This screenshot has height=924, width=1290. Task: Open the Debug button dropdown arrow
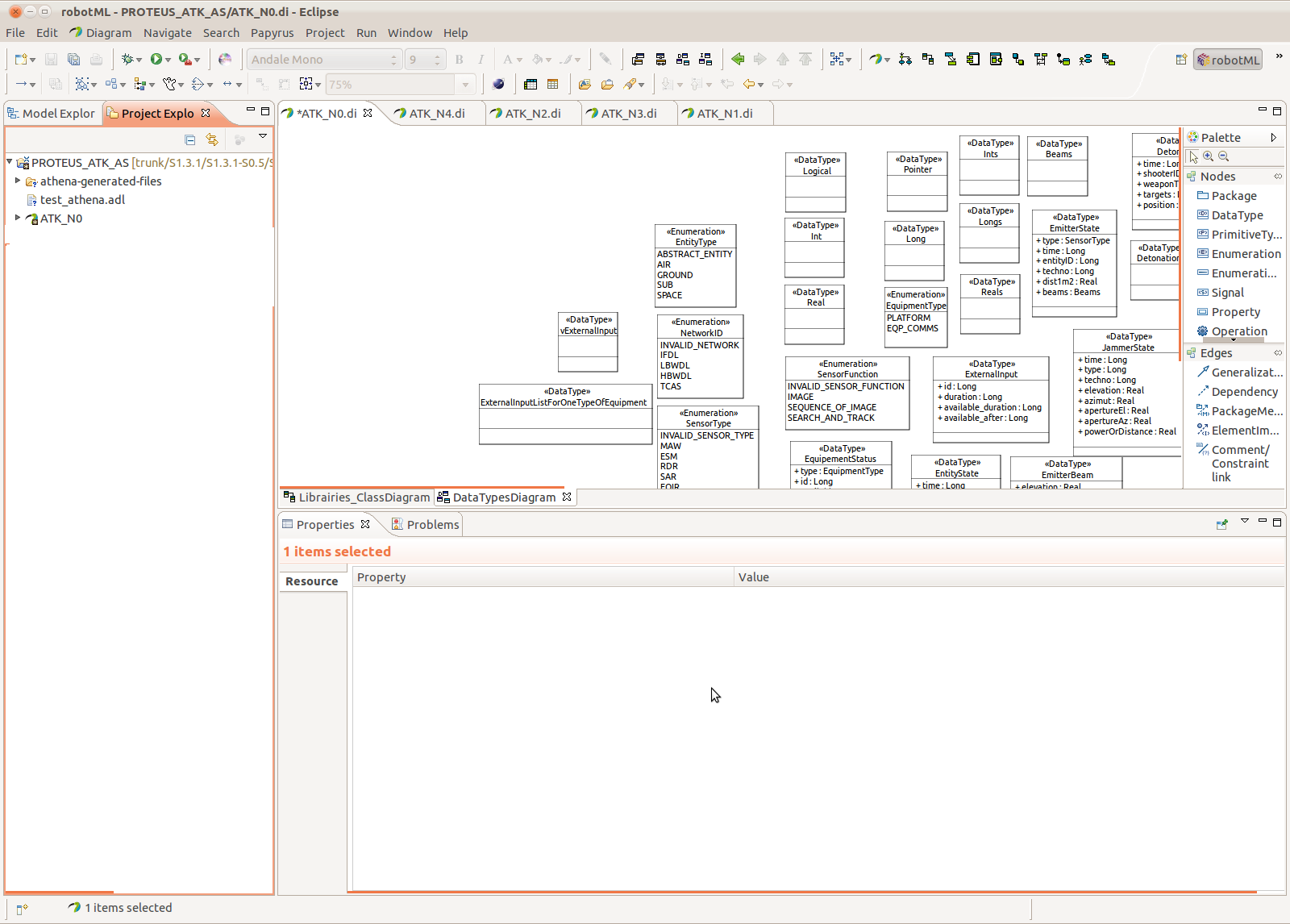[139, 60]
